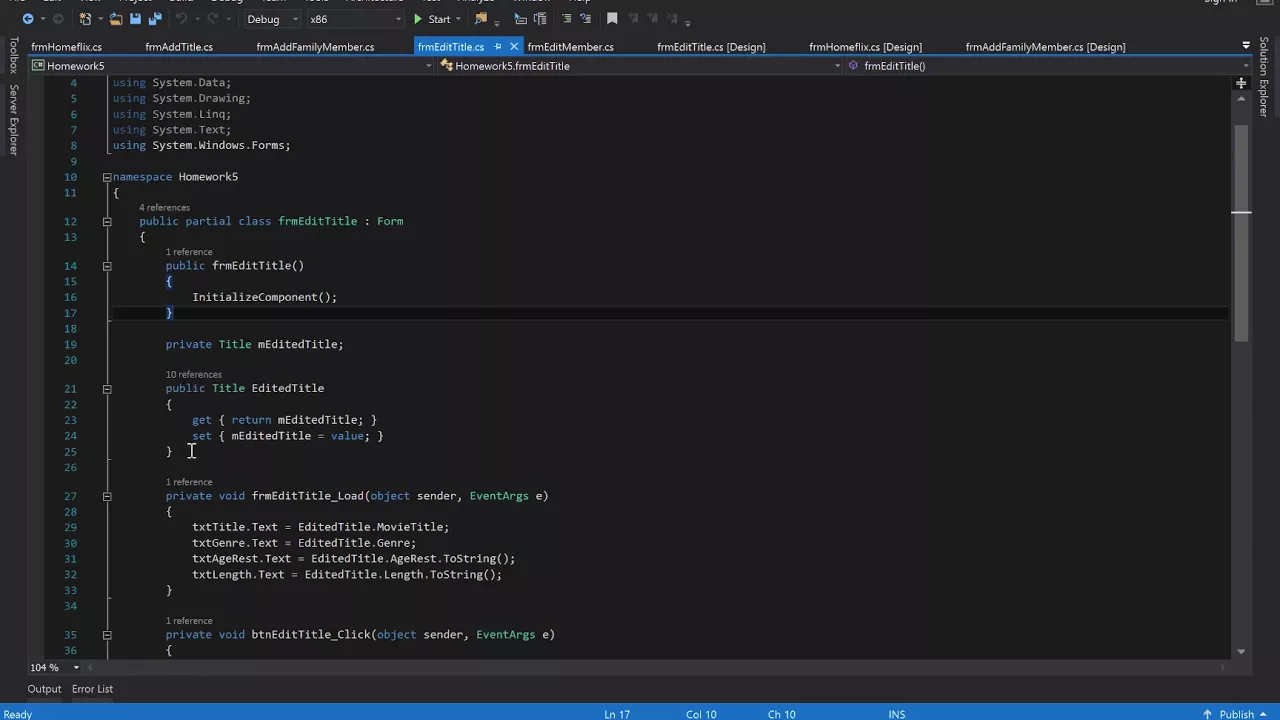Click the InitializeComponent(); call on line 16
This screenshot has height=720, width=1280.
click(265, 297)
